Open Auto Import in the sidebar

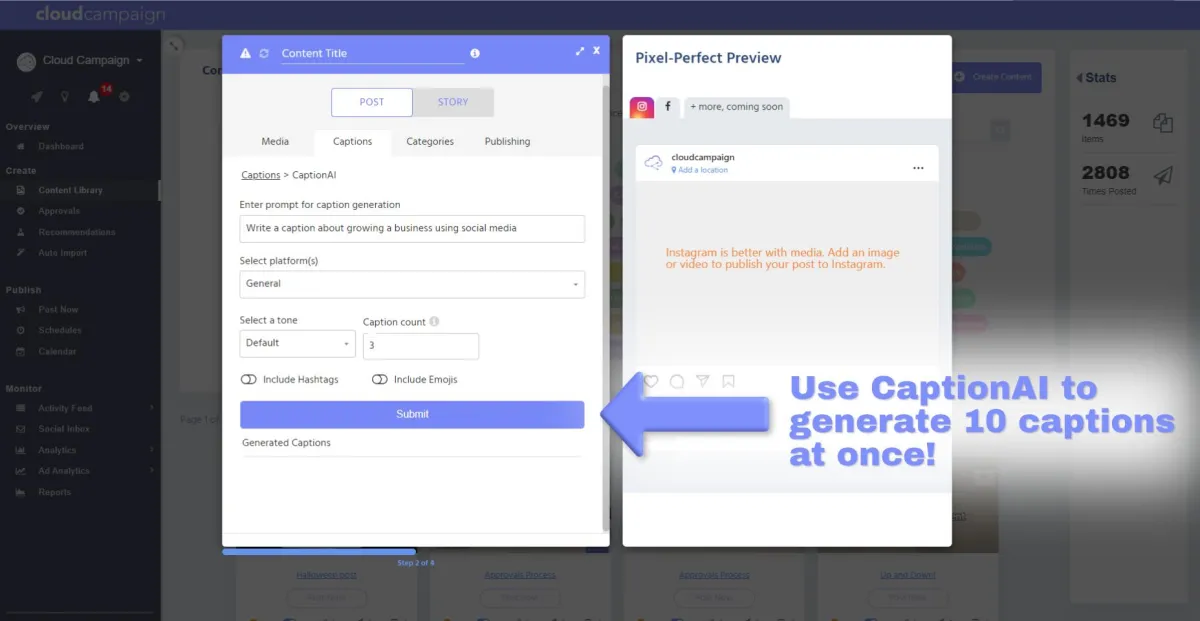coord(63,253)
